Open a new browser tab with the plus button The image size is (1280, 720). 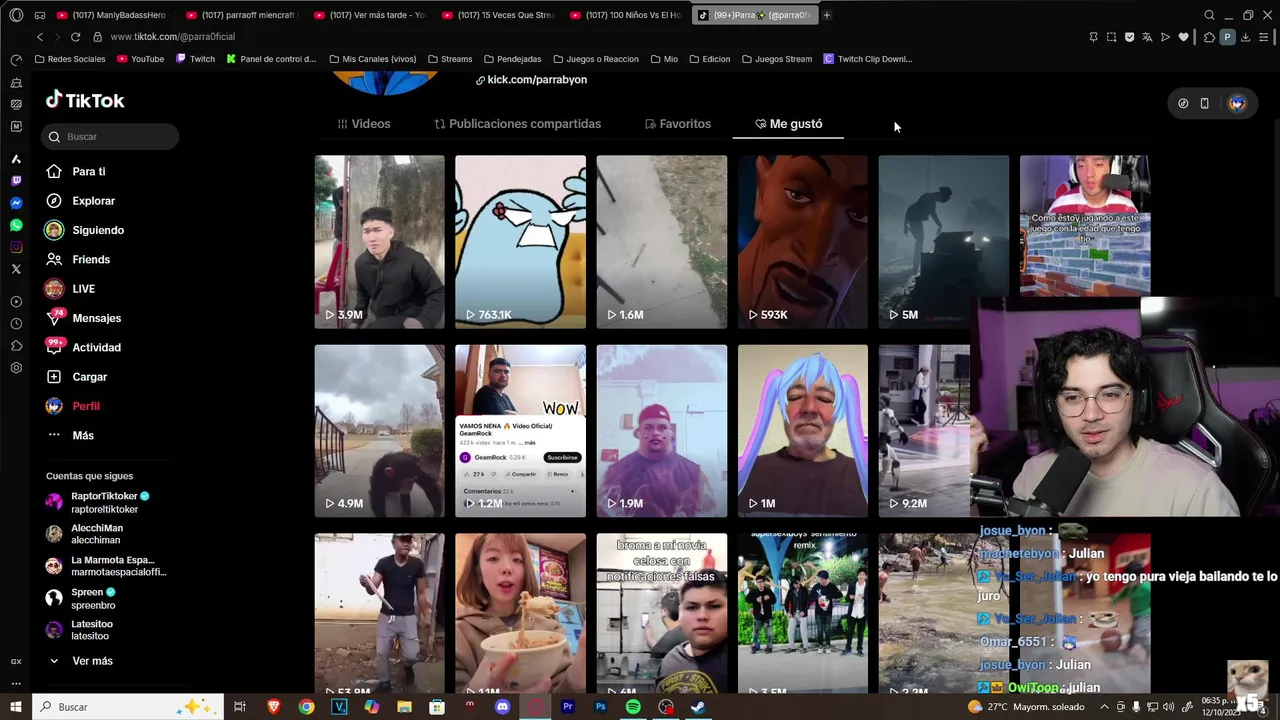click(x=826, y=15)
